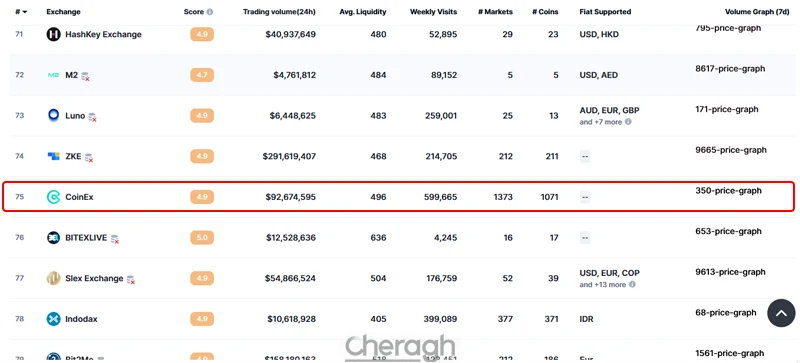Click the info icon next to Score header
Screen dimensions: 800x363
pos(210,12)
